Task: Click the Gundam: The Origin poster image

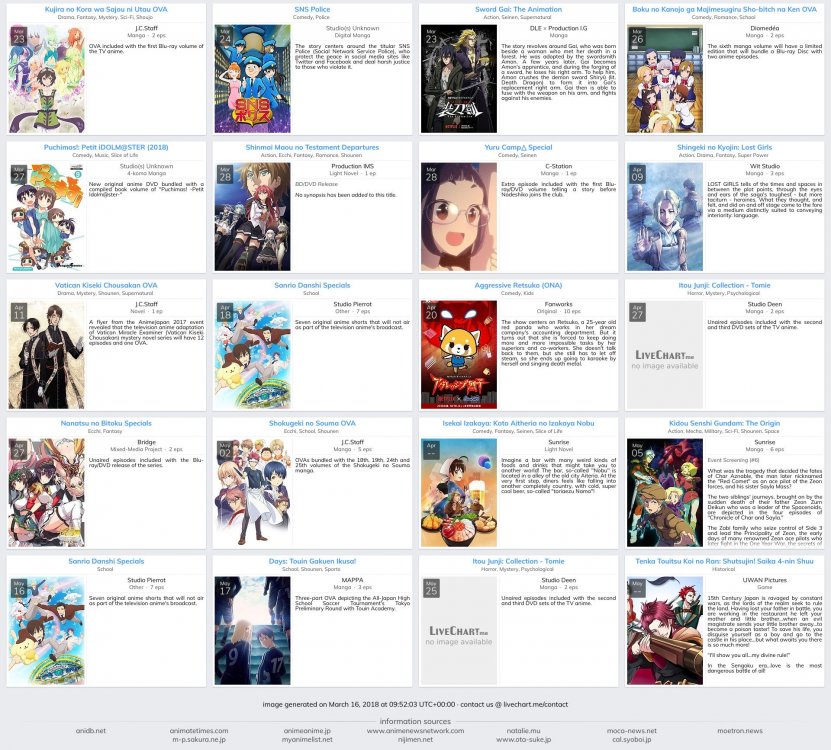Action: click(665, 493)
